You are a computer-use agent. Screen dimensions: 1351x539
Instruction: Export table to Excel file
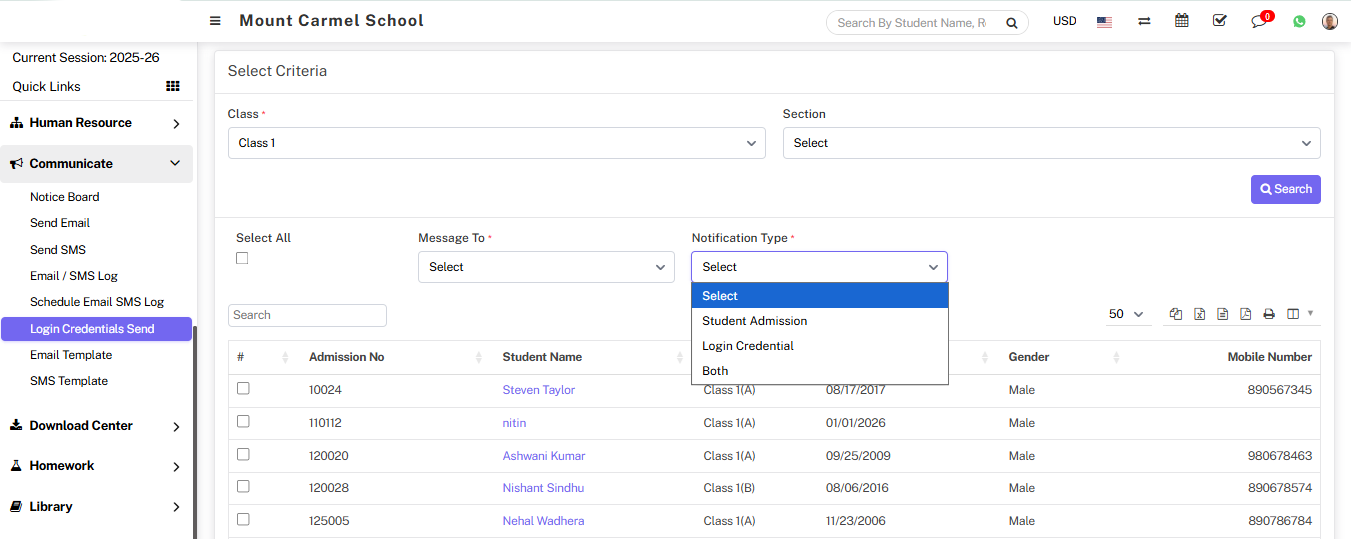(1199, 314)
